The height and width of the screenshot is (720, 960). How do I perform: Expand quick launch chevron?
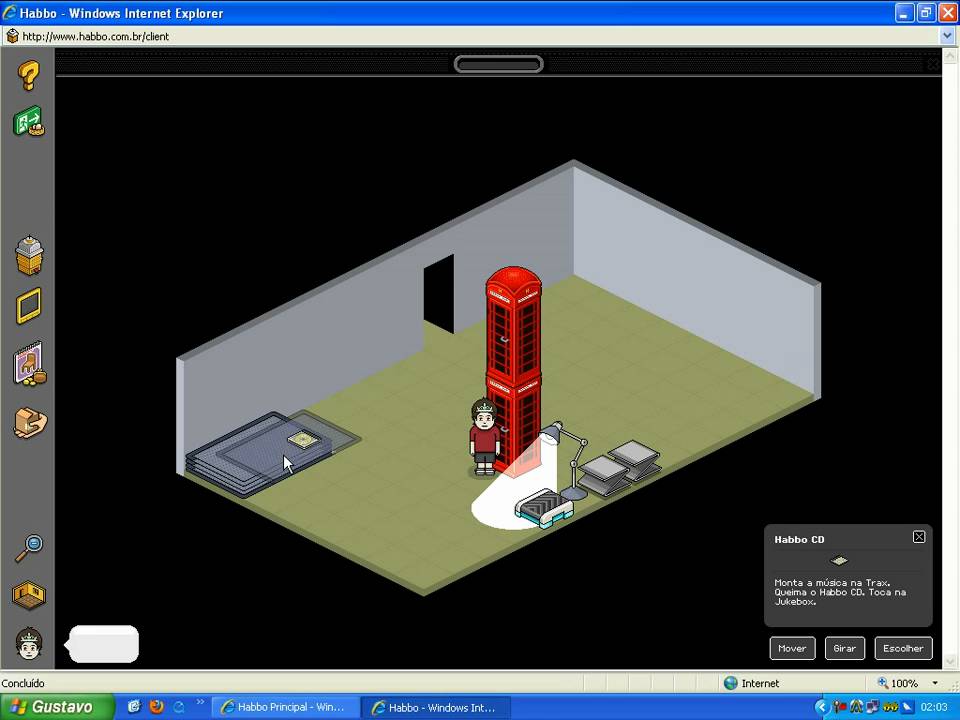[x=200, y=702]
